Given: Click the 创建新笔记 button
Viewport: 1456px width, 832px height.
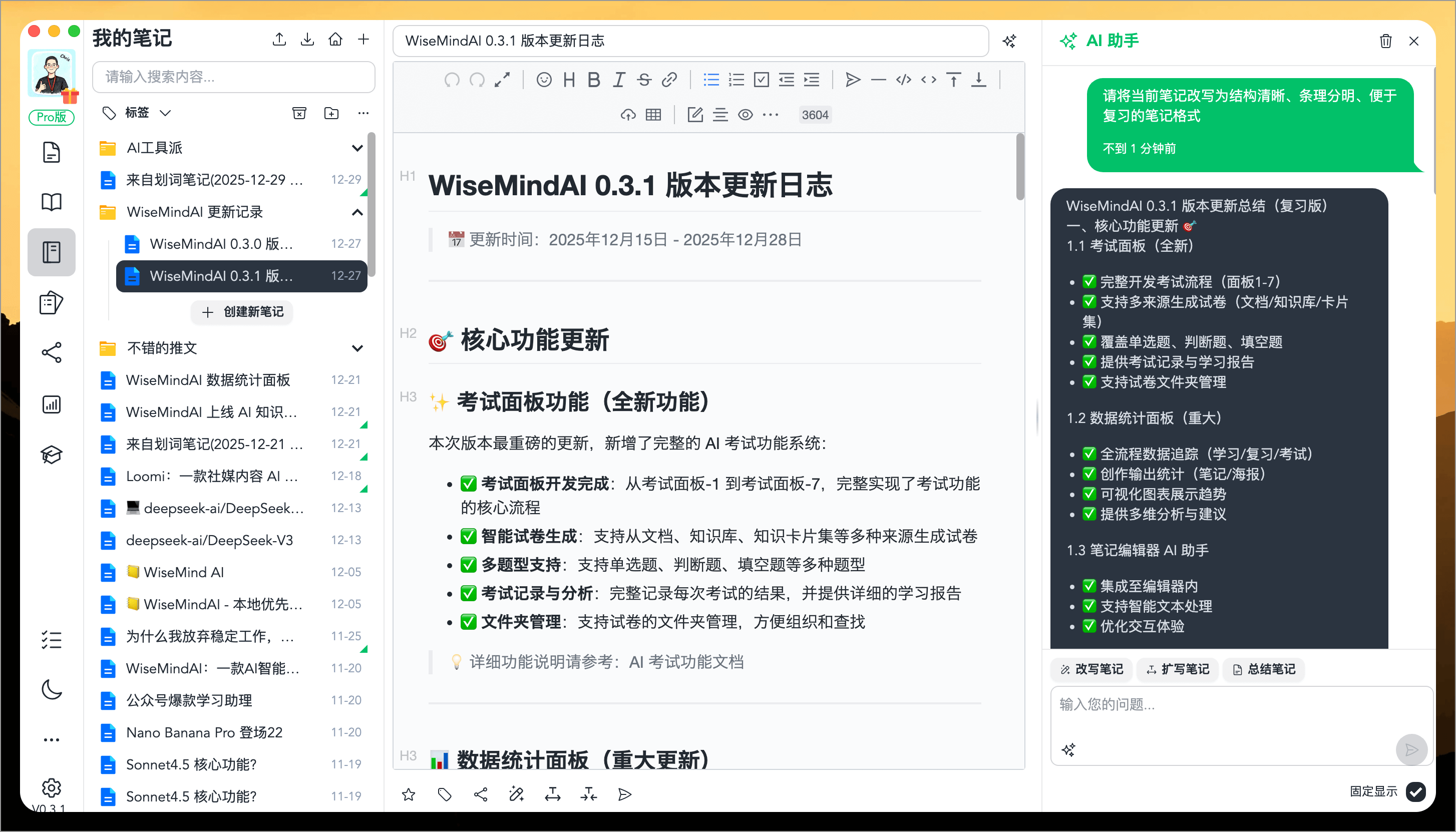Looking at the screenshot, I should (242, 312).
